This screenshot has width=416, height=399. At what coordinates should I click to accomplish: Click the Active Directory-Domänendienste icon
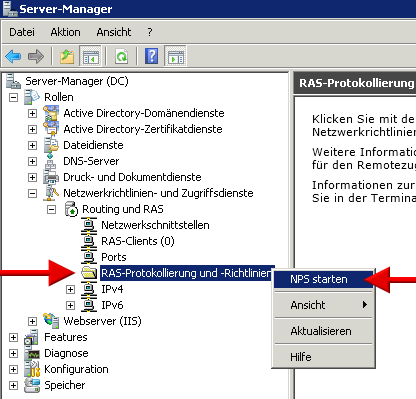pyautogui.click(x=51, y=113)
